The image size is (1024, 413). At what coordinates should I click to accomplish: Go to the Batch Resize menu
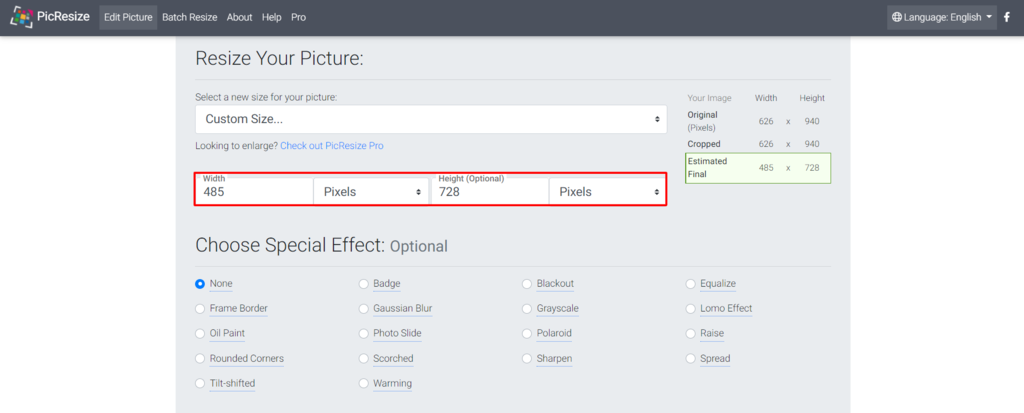click(x=189, y=17)
